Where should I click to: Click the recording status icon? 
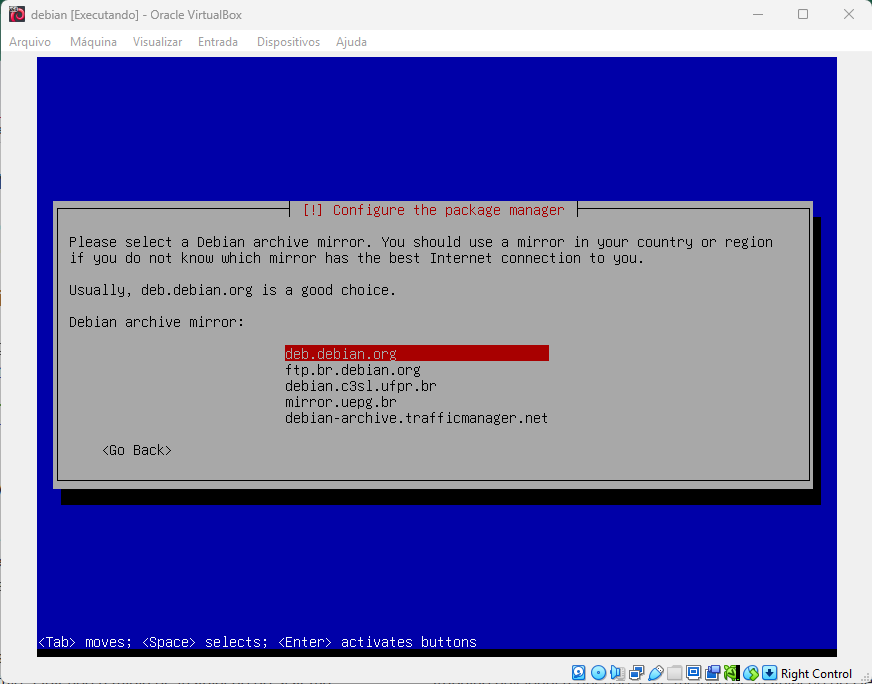[x=712, y=673]
